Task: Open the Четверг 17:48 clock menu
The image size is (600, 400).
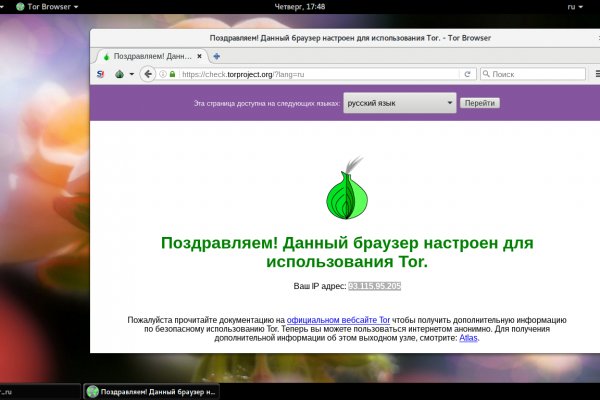Action: [x=299, y=7]
